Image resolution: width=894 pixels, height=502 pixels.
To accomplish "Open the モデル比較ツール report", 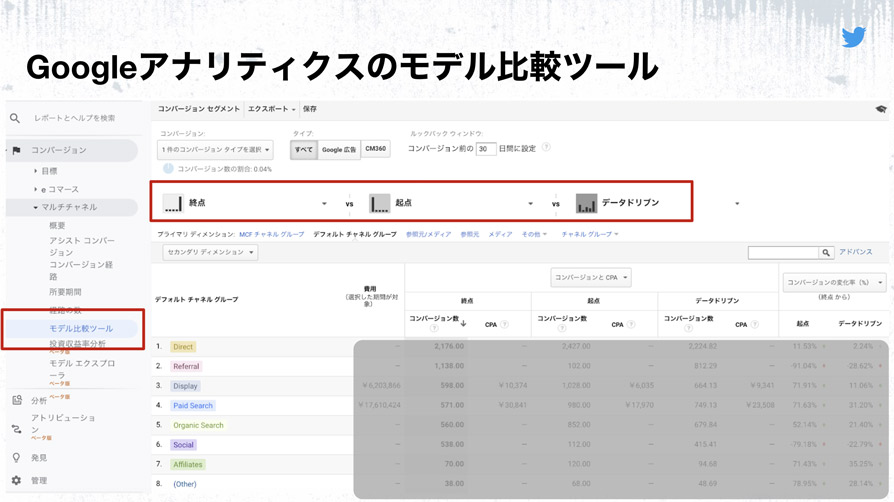I will pos(81,329).
